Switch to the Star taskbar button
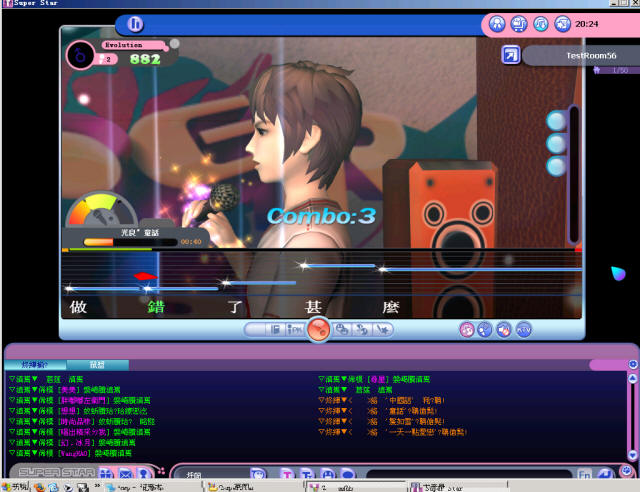The width and height of the screenshot is (640, 492). (x=457, y=487)
